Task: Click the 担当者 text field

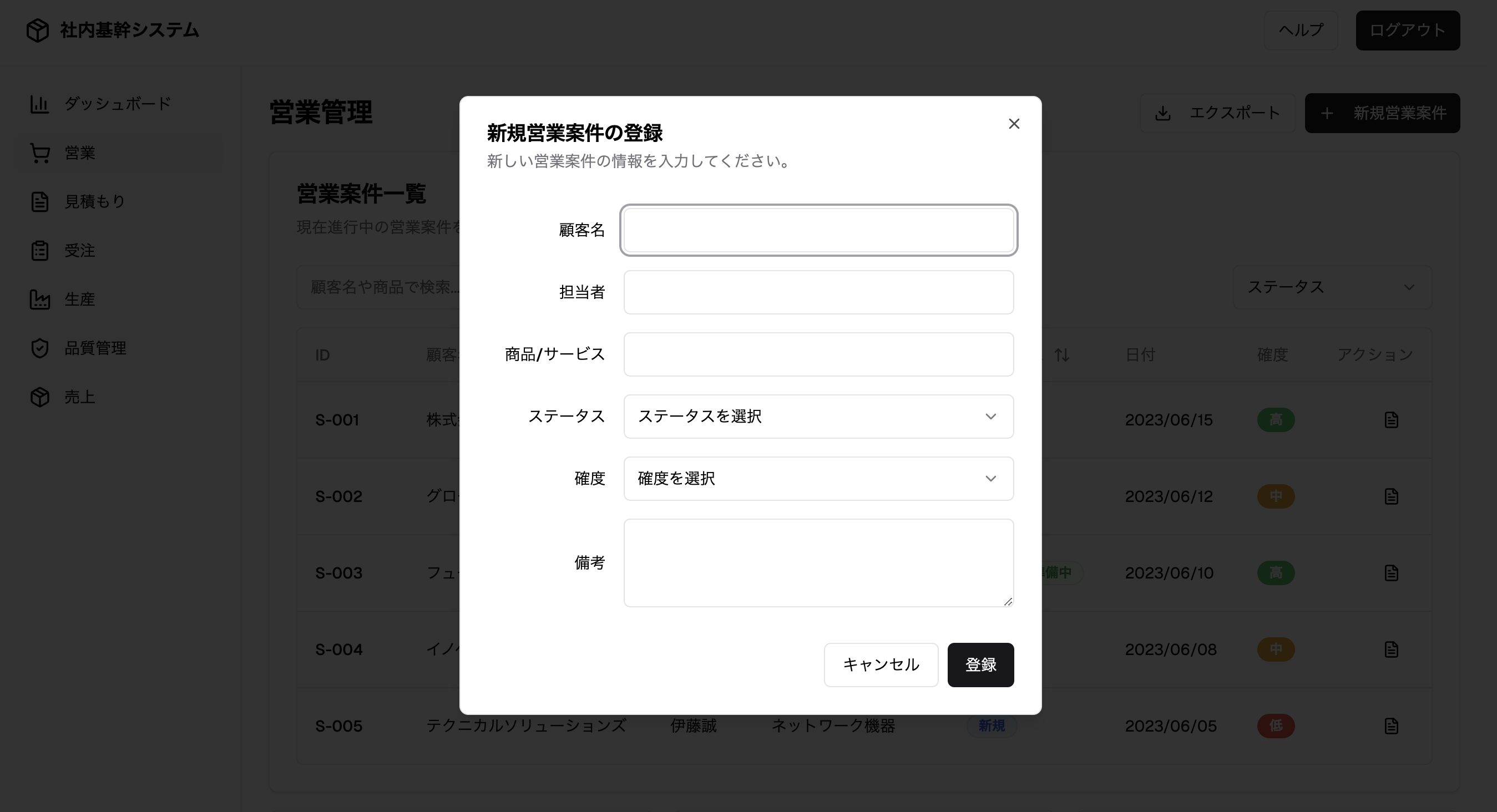Action: click(x=818, y=292)
